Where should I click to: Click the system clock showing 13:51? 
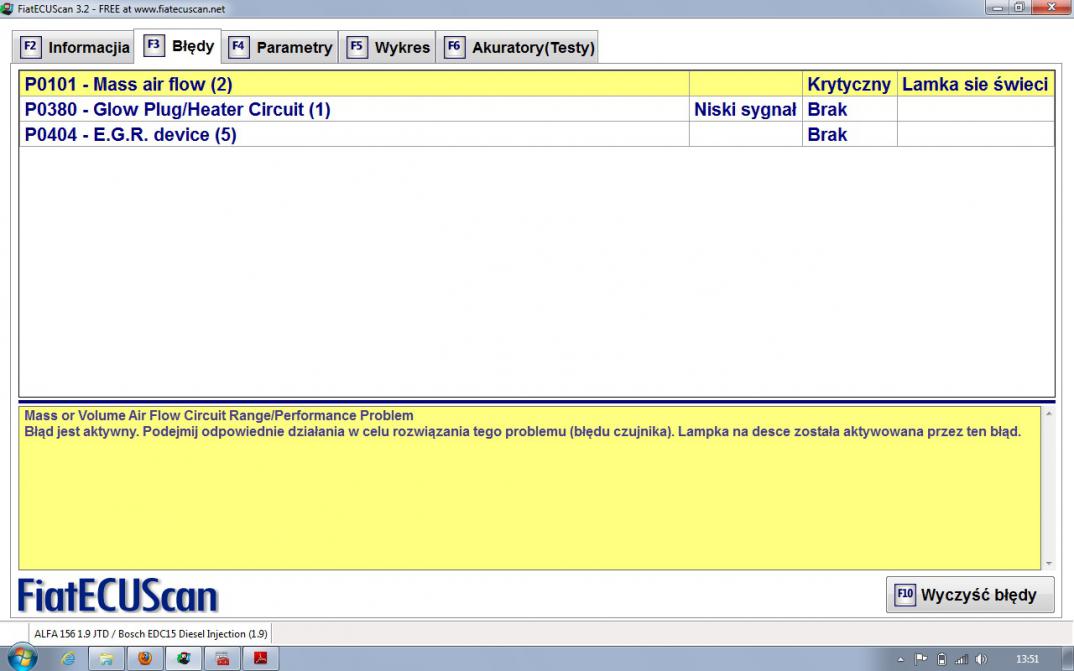click(x=1027, y=659)
